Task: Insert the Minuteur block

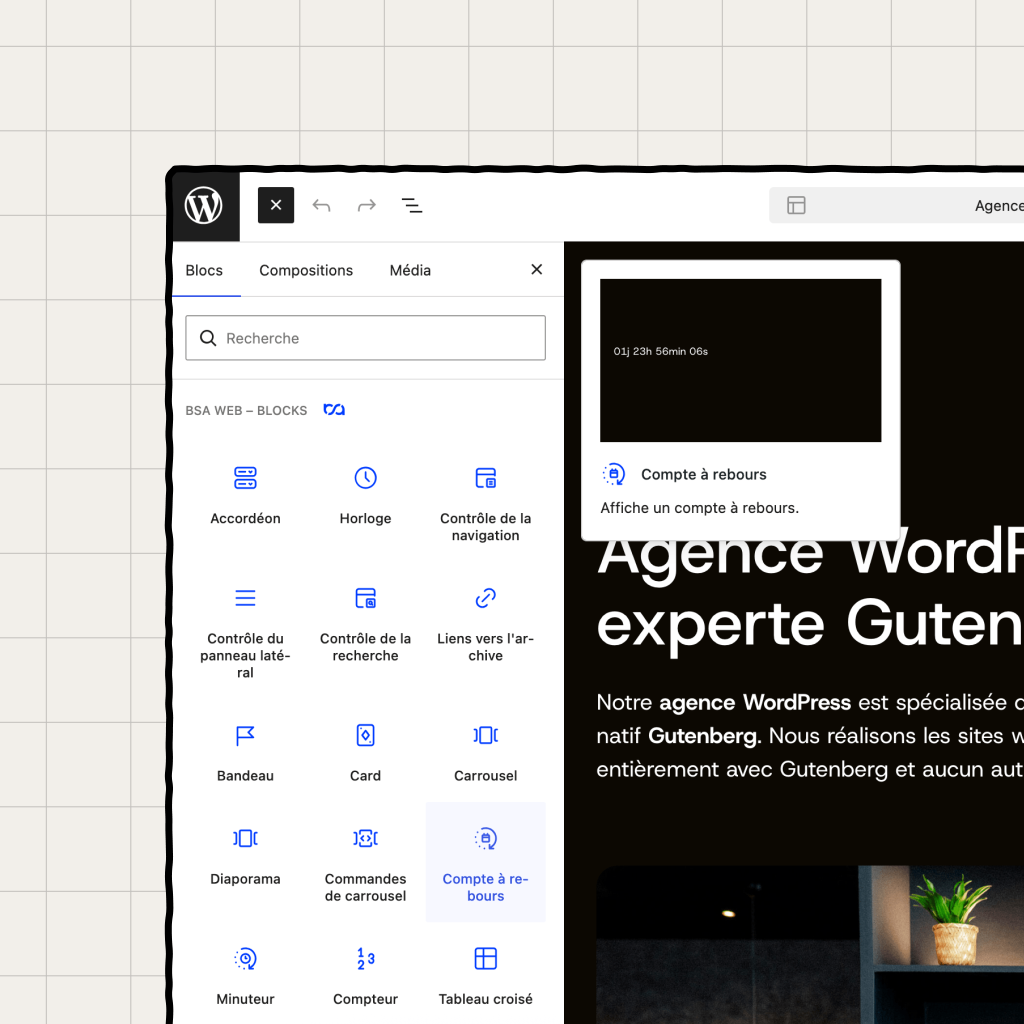Action: click(x=245, y=973)
